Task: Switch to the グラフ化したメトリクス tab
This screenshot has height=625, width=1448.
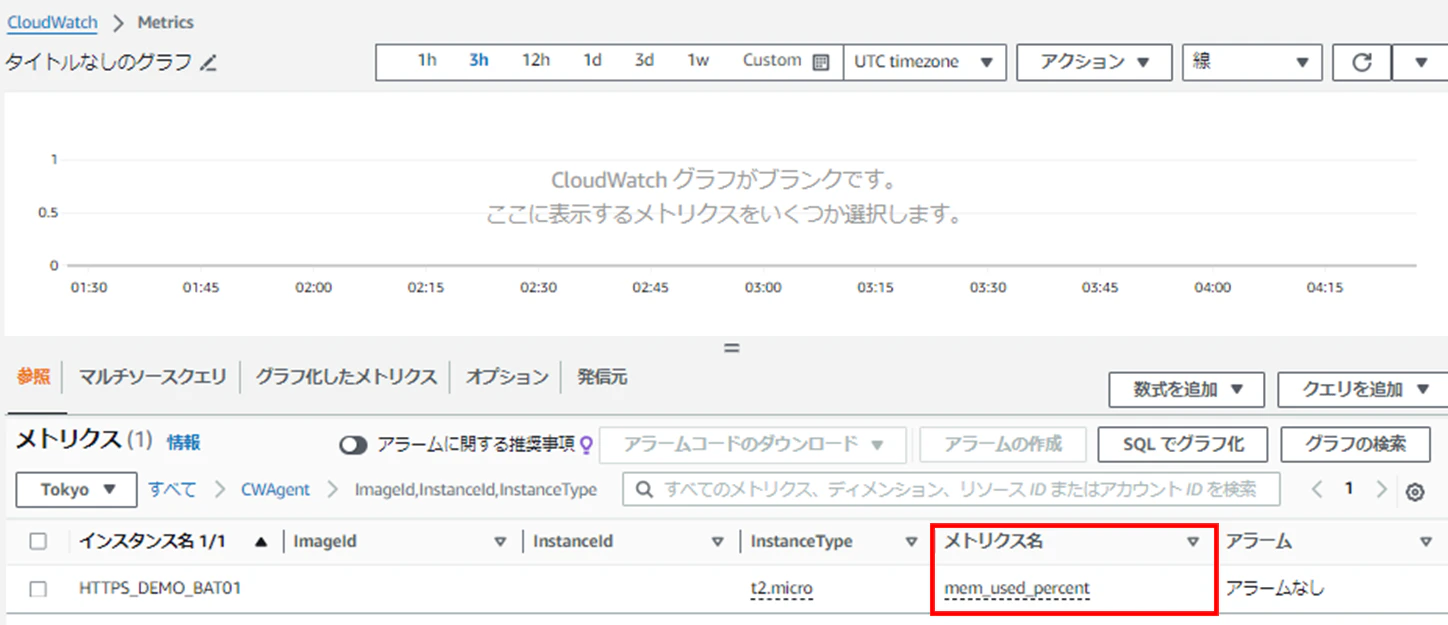Action: [x=346, y=377]
